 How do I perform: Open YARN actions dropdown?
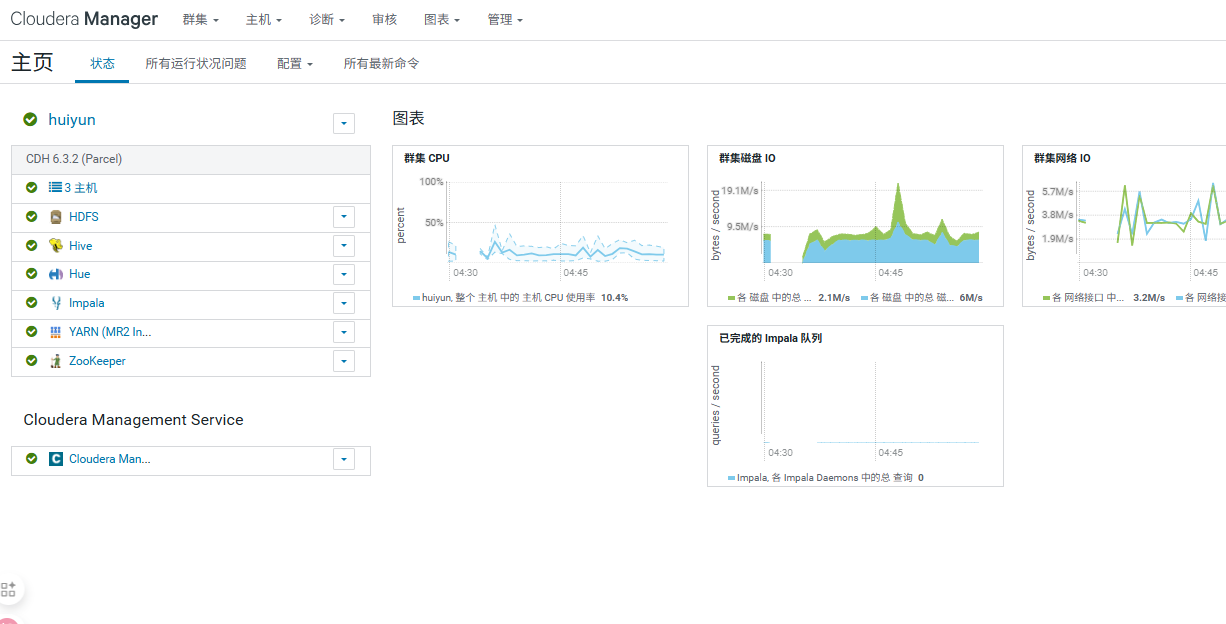344,332
